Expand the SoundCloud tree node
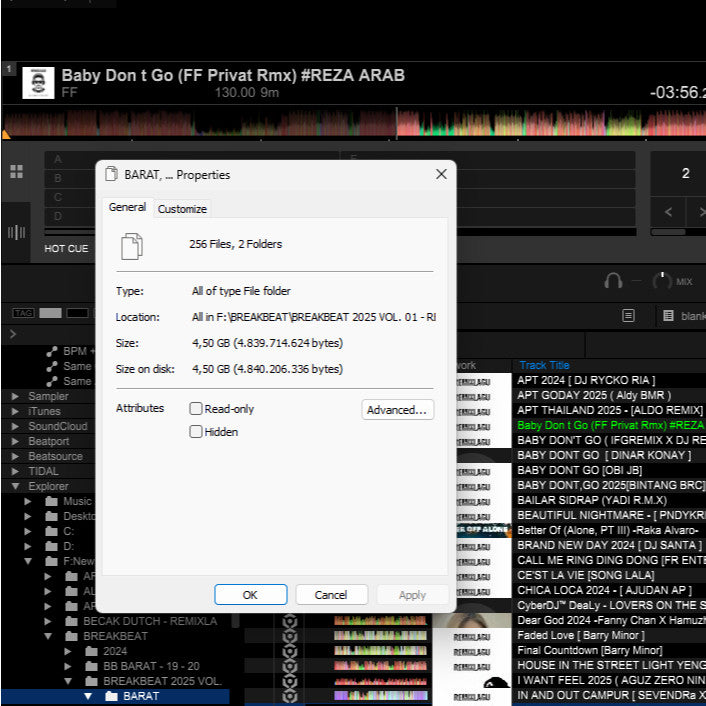The width and height of the screenshot is (706, 706). [x=15, y=426]
